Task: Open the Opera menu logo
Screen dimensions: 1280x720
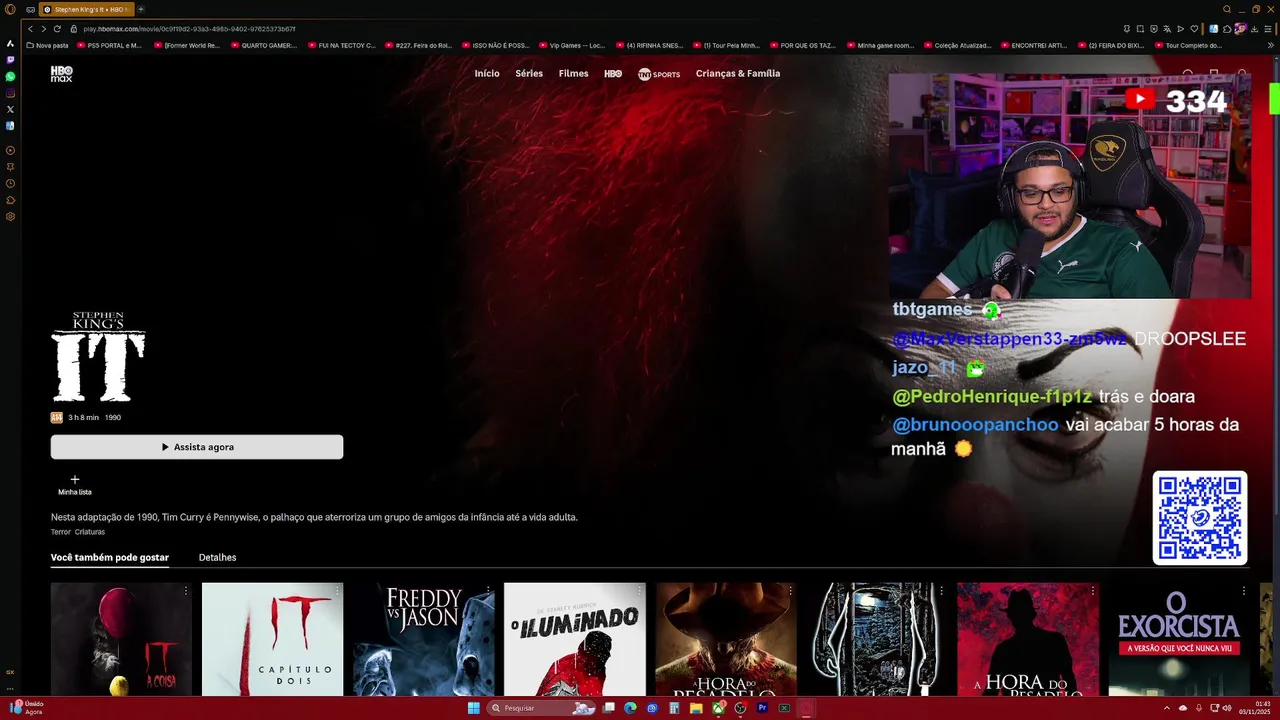Action: coord(10,9)
